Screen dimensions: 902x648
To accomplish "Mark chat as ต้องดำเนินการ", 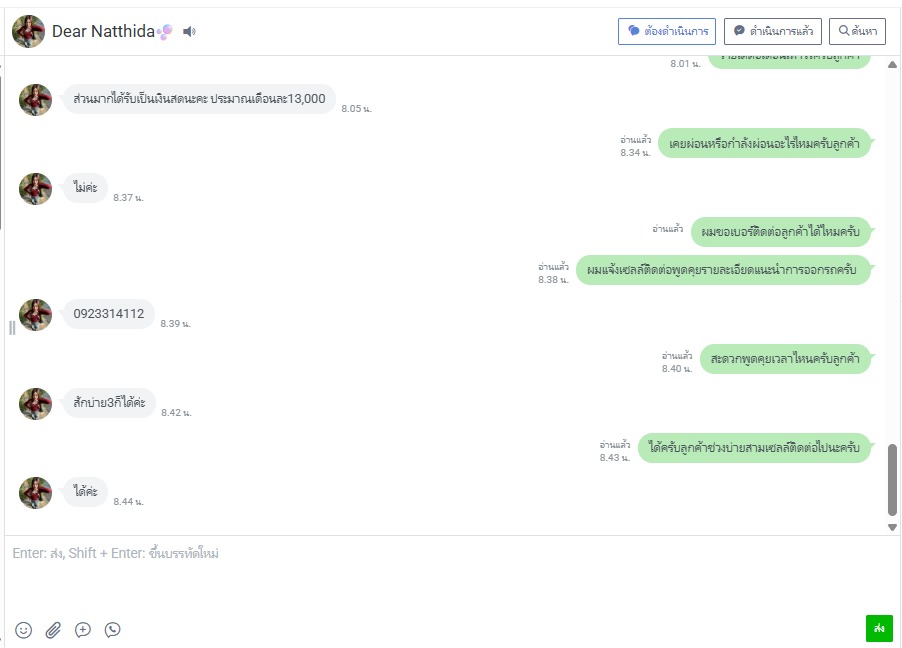I will [667, 31].
